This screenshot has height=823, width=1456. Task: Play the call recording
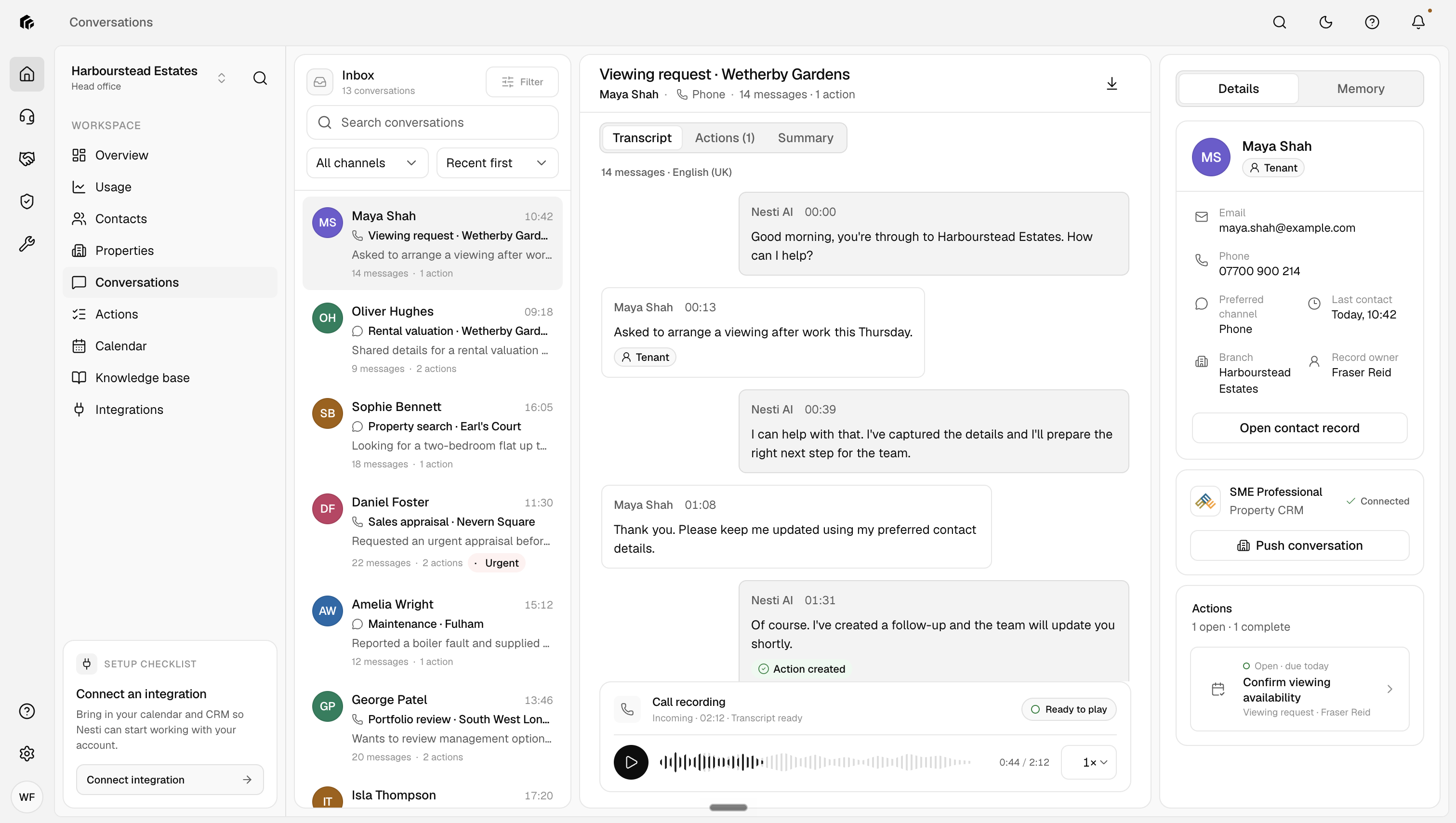tap(631, 762)
